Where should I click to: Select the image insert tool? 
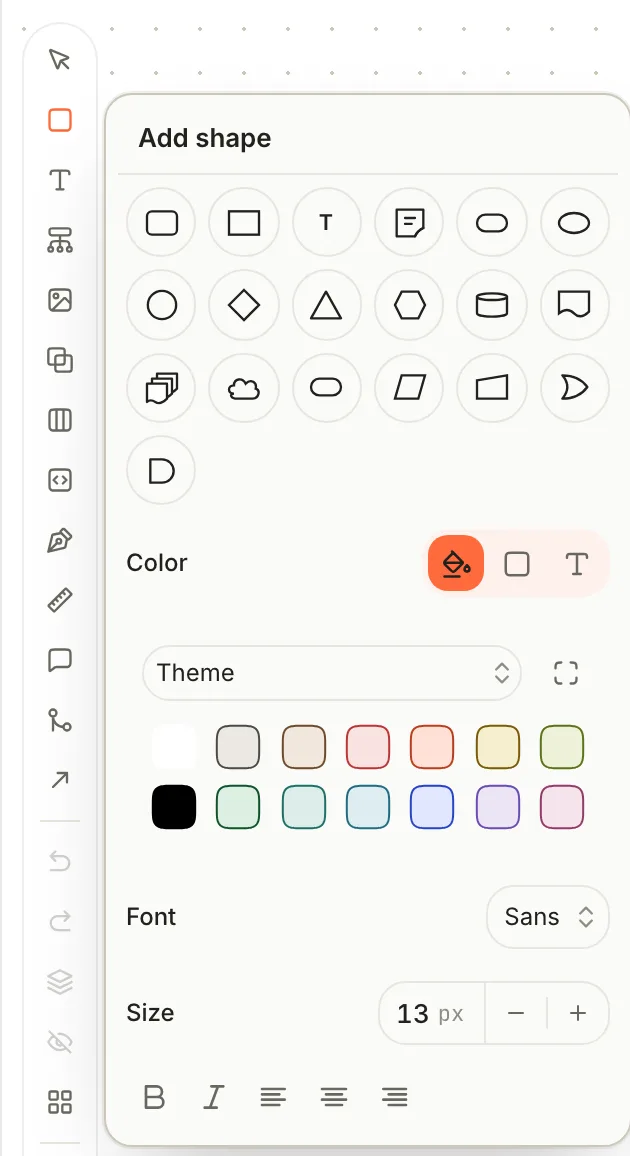(60, 300)
